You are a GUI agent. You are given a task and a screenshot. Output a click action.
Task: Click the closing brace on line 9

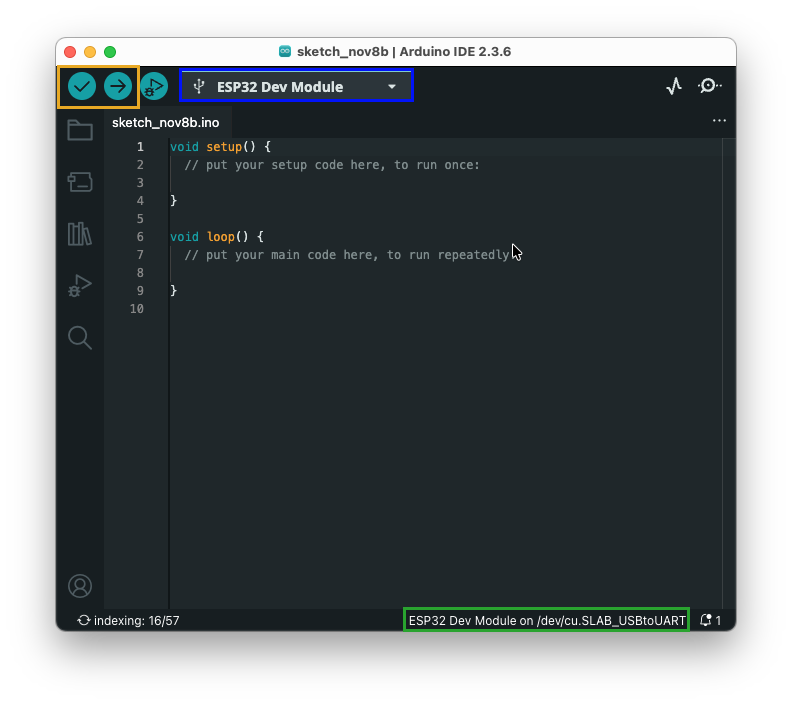(x=174, y=291)
